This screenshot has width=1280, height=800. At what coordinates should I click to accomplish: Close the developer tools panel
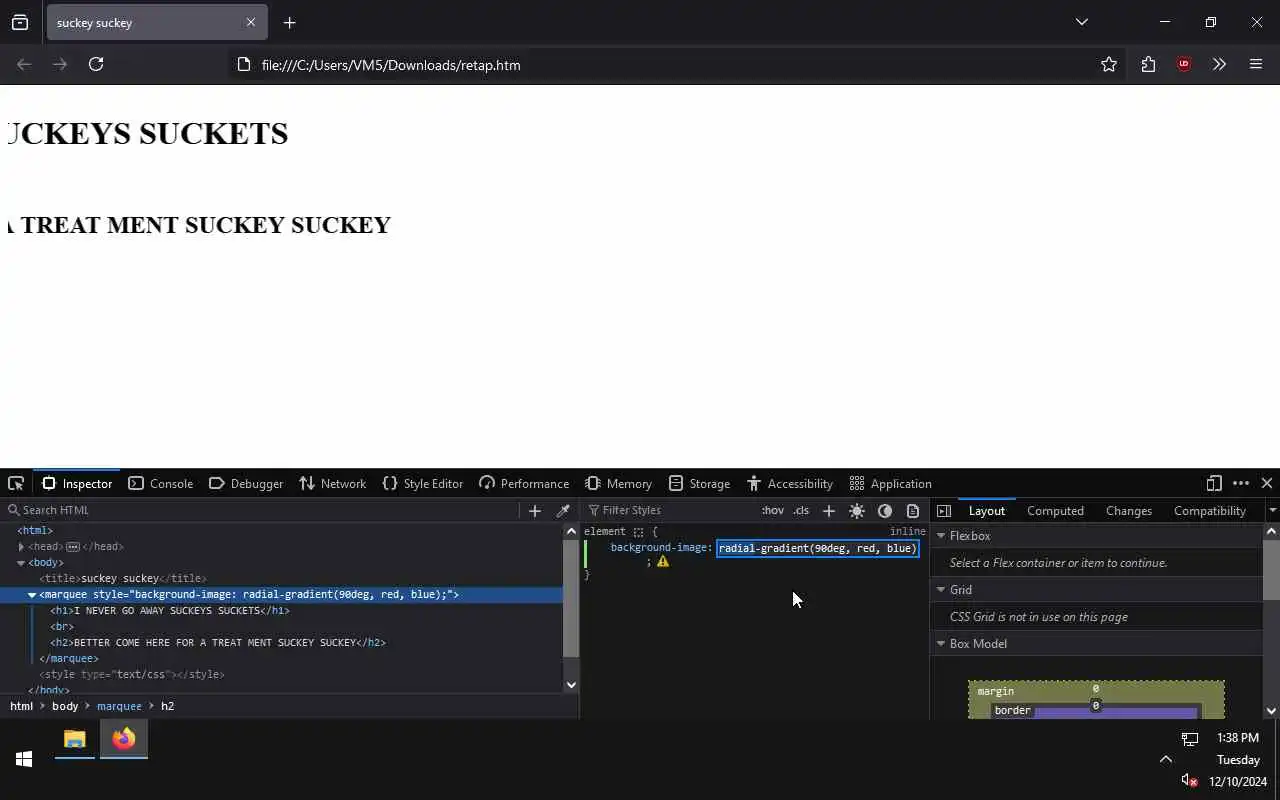point(1267,483)
